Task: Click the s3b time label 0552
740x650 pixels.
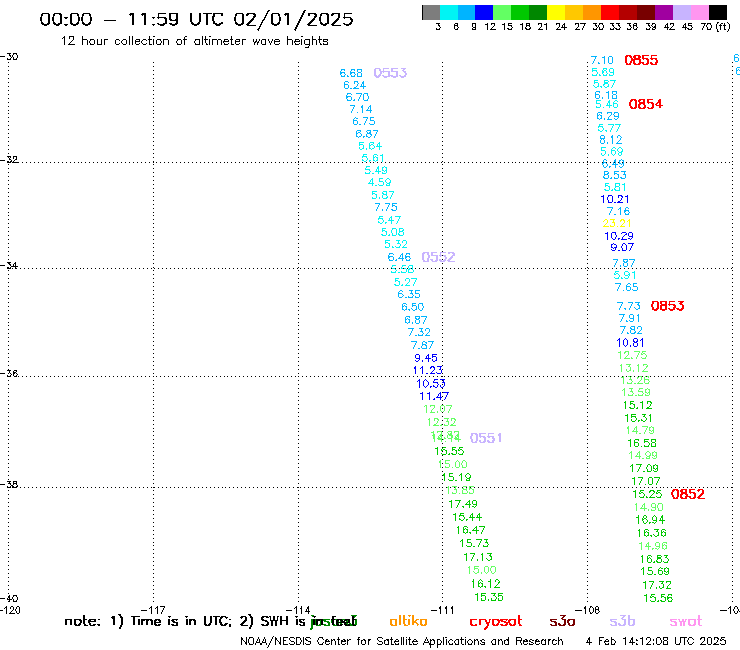Action: [438, 257]
